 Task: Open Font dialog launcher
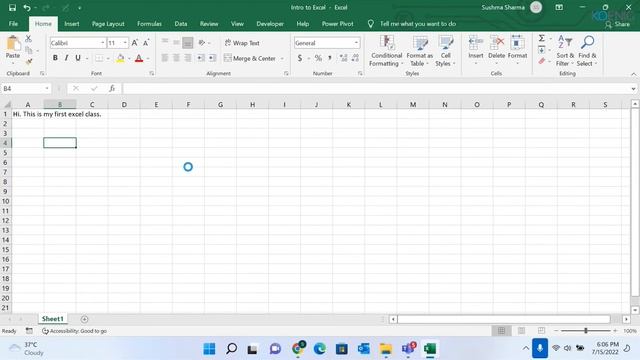151,73
